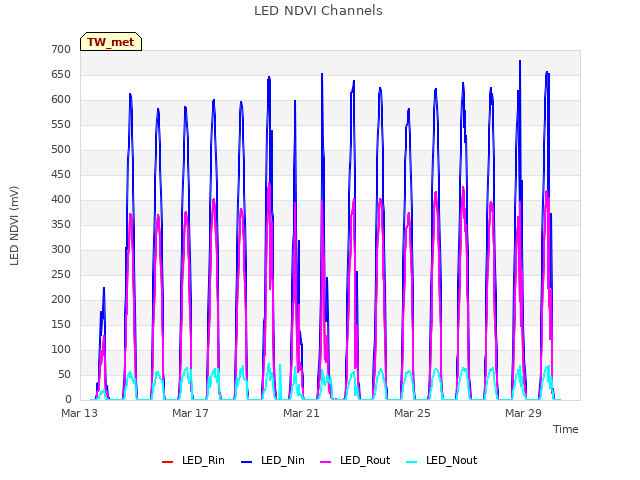Viewport: 640px width, 480px height.
Task: Click the 100 y-axis tick label
Action: 61,350
